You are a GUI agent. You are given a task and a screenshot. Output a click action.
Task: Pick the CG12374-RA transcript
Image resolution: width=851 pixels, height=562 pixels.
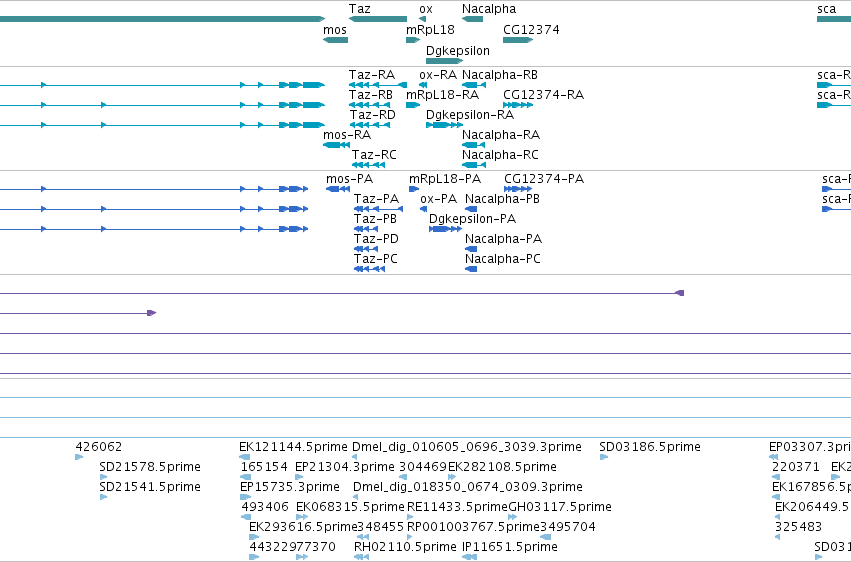pos(544,95)
